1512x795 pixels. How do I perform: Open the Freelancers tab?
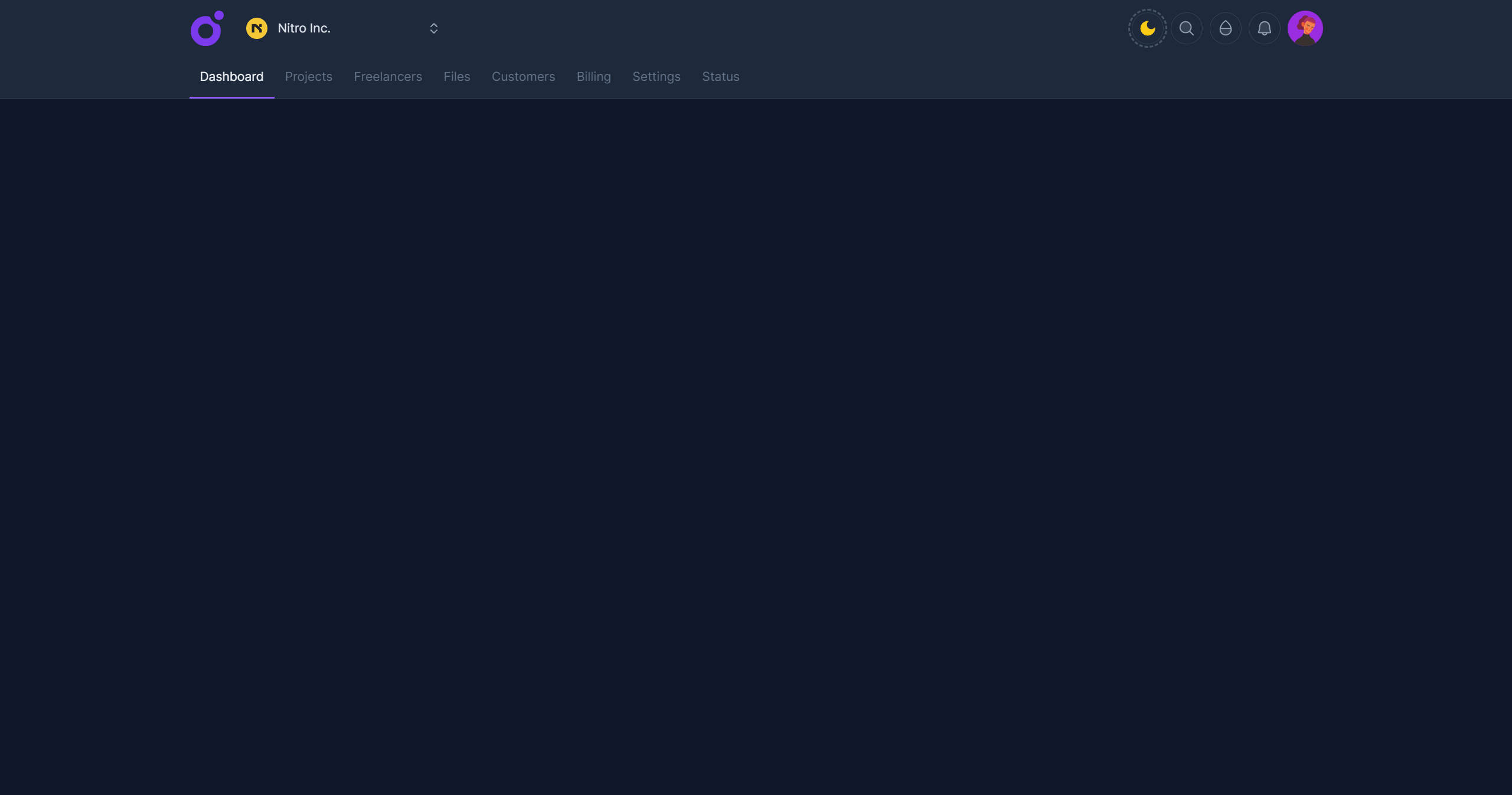[387, 77]
